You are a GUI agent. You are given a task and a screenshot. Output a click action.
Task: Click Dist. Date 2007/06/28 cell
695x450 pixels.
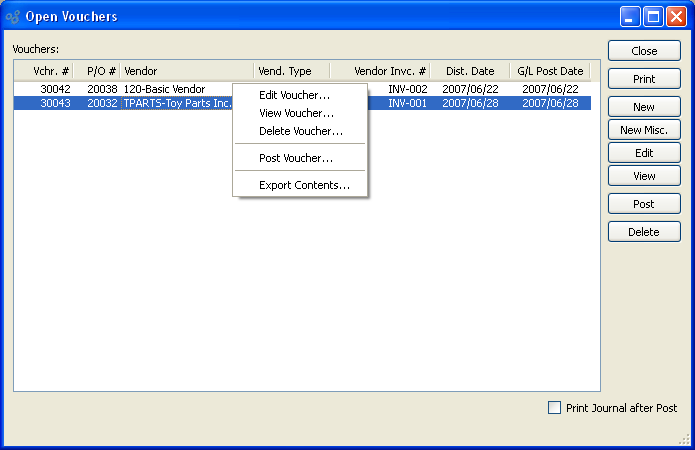[470, 103]
